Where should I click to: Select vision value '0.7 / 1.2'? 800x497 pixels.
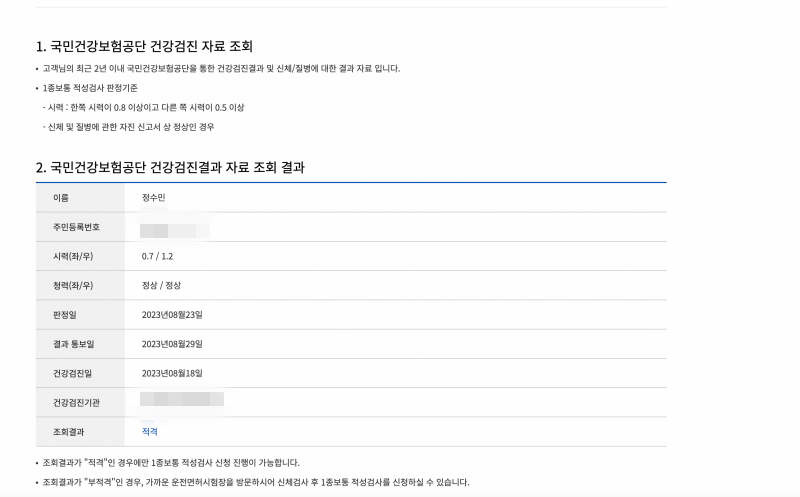157,256
